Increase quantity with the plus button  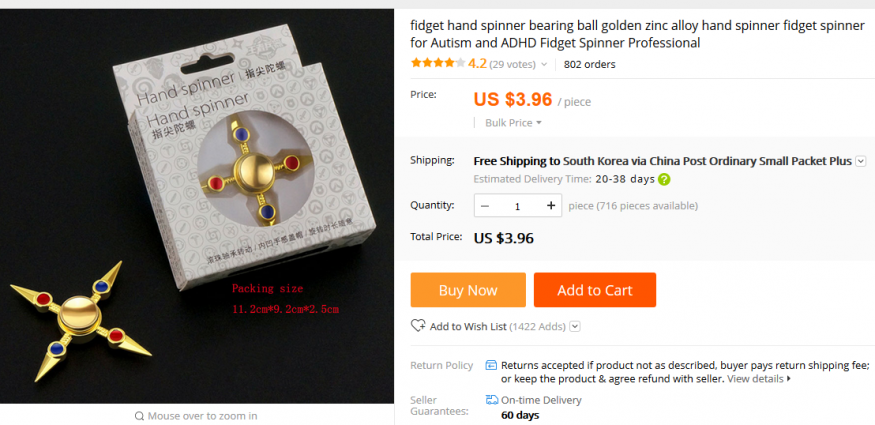click(x=551, y=206)
